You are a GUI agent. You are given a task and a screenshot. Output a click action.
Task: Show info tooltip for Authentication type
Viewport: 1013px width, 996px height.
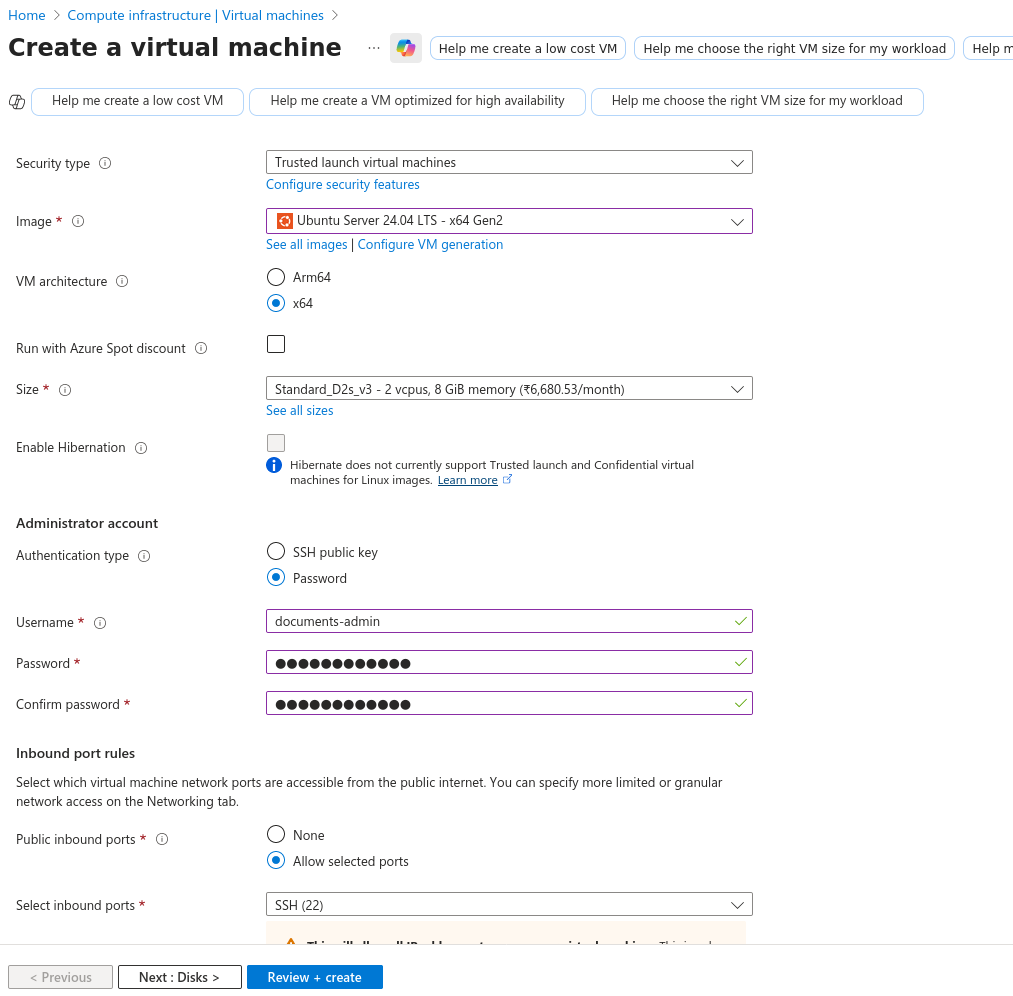(144, 555)
